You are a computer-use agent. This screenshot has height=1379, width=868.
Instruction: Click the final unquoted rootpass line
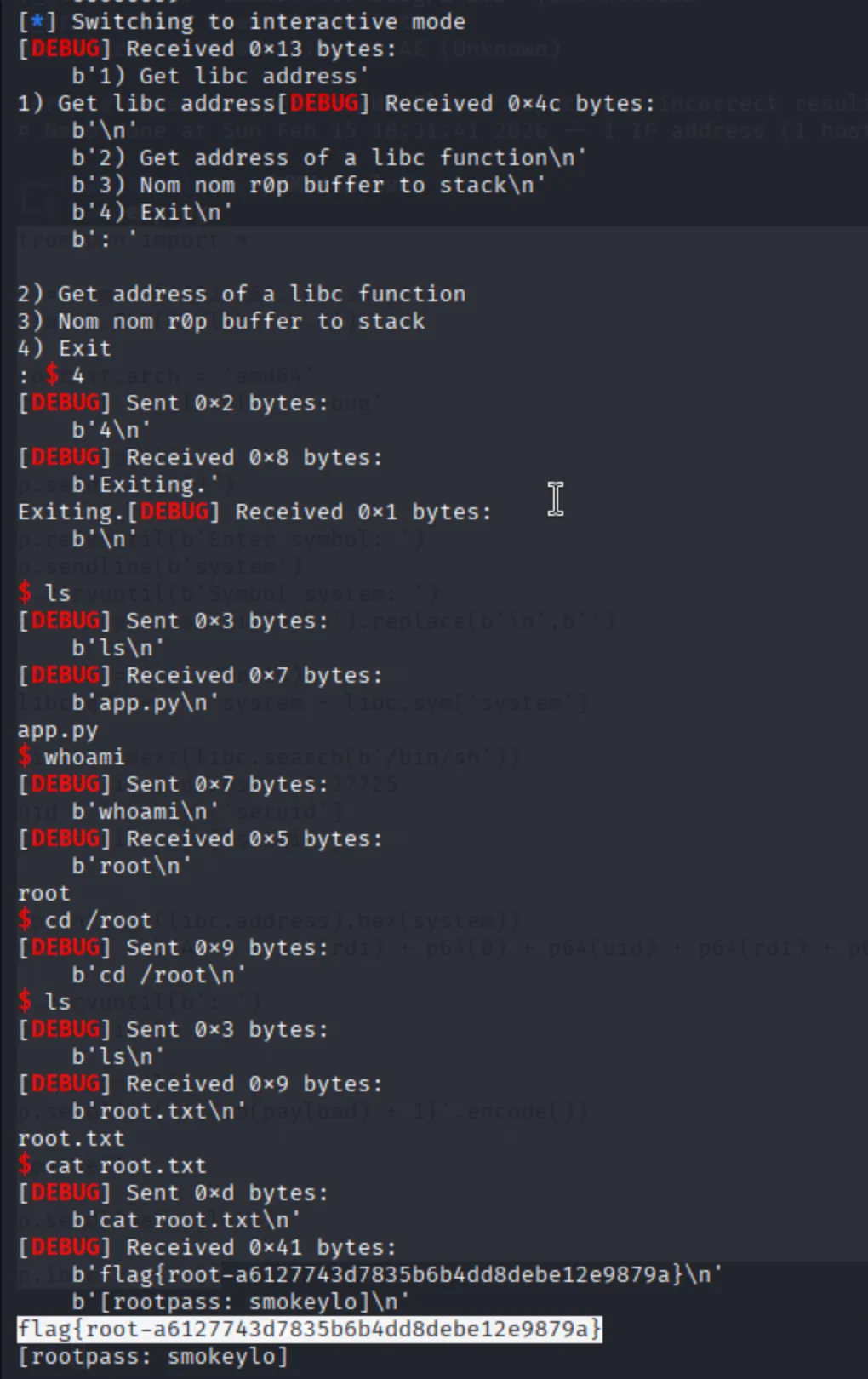[x=153, y=1356]
